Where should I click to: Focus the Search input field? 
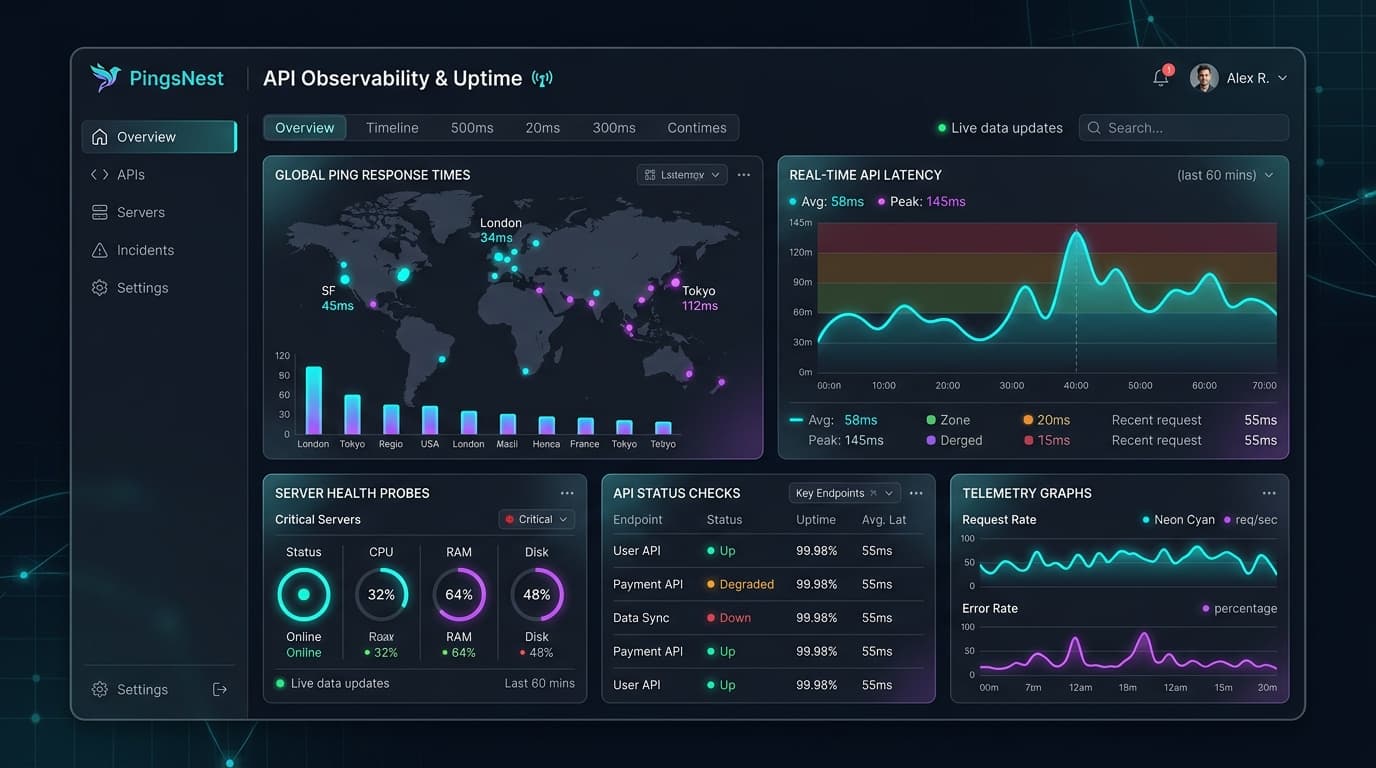[x=1184, y=128]
